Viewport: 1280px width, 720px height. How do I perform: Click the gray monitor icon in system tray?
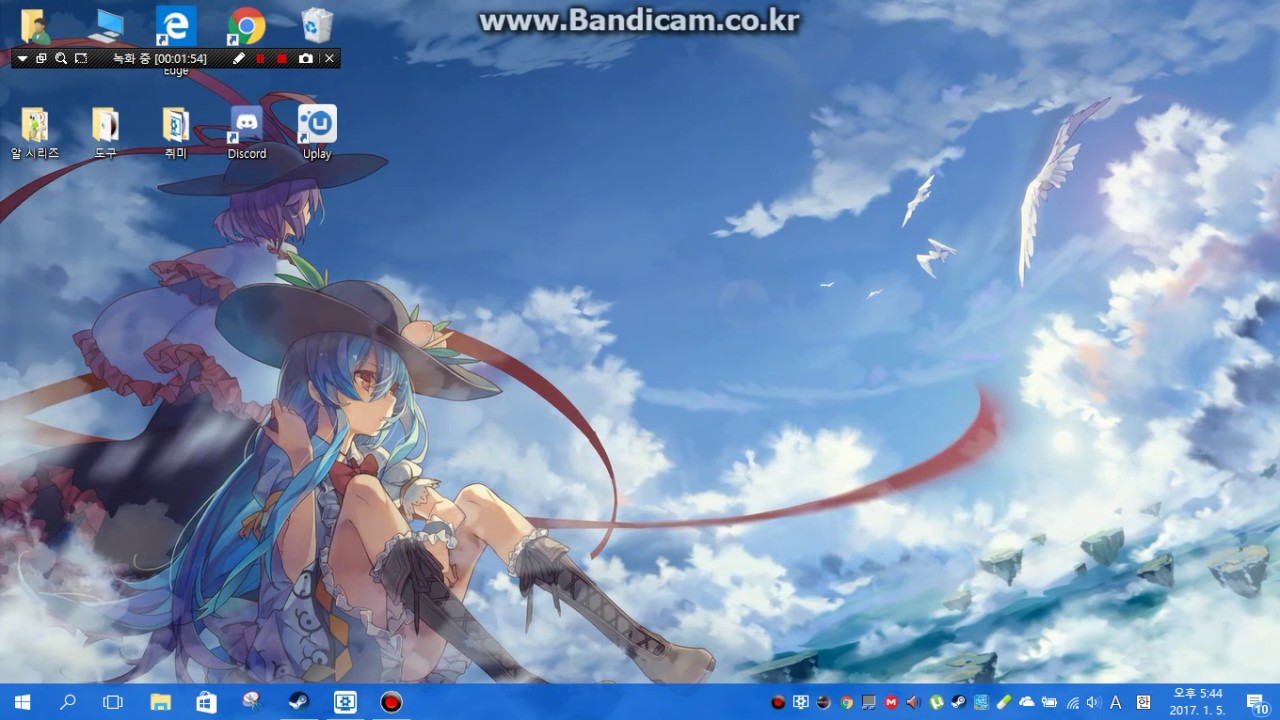(869, 702)
